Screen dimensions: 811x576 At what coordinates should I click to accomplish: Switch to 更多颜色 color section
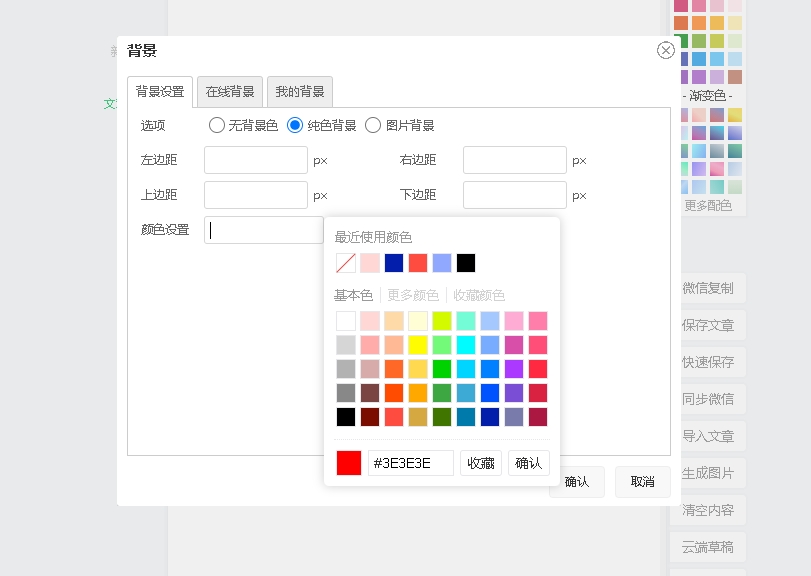tap(412, 295)
